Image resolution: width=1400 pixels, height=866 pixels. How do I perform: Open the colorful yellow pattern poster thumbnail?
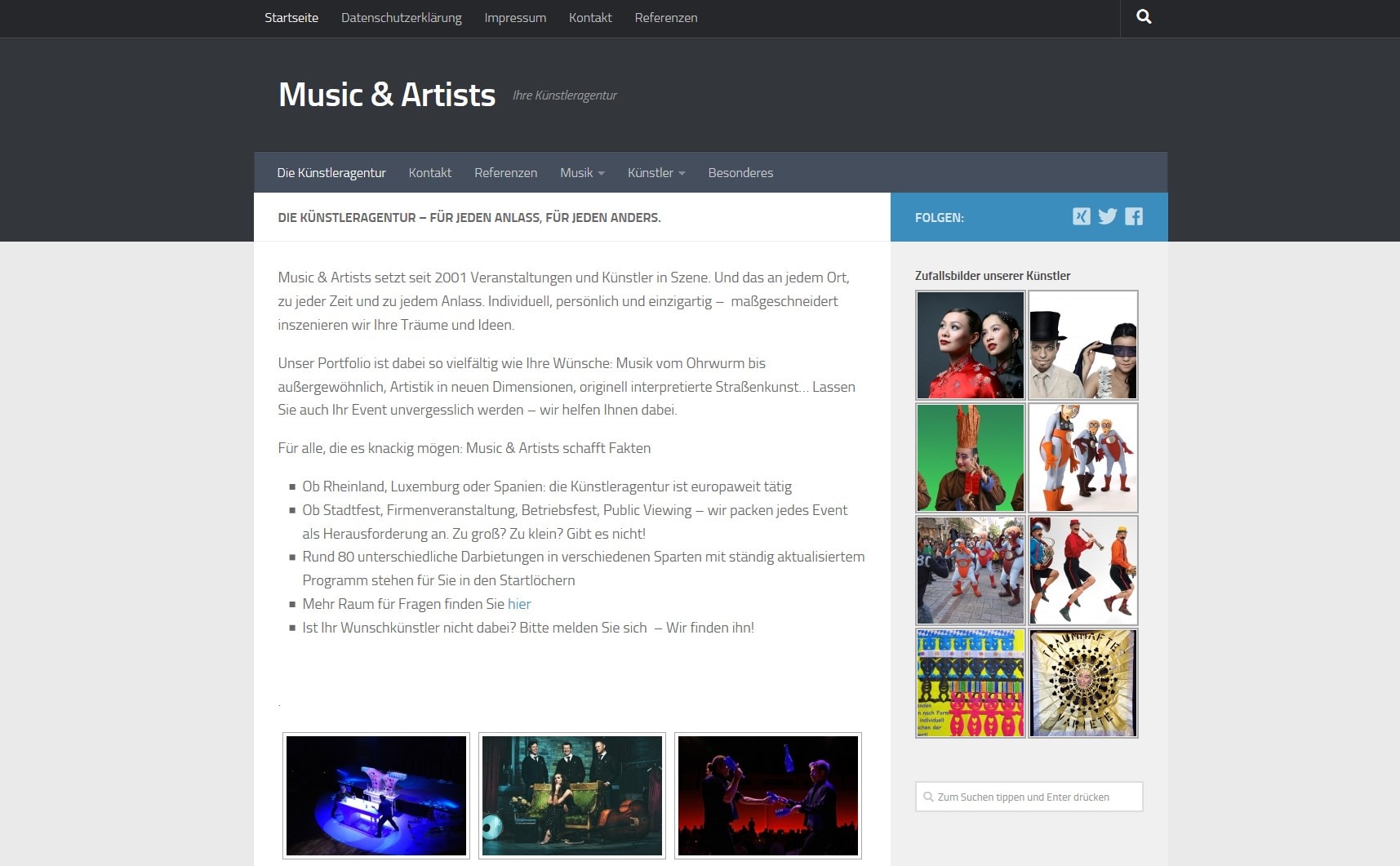pyautogui.click(x=970, y=682)
